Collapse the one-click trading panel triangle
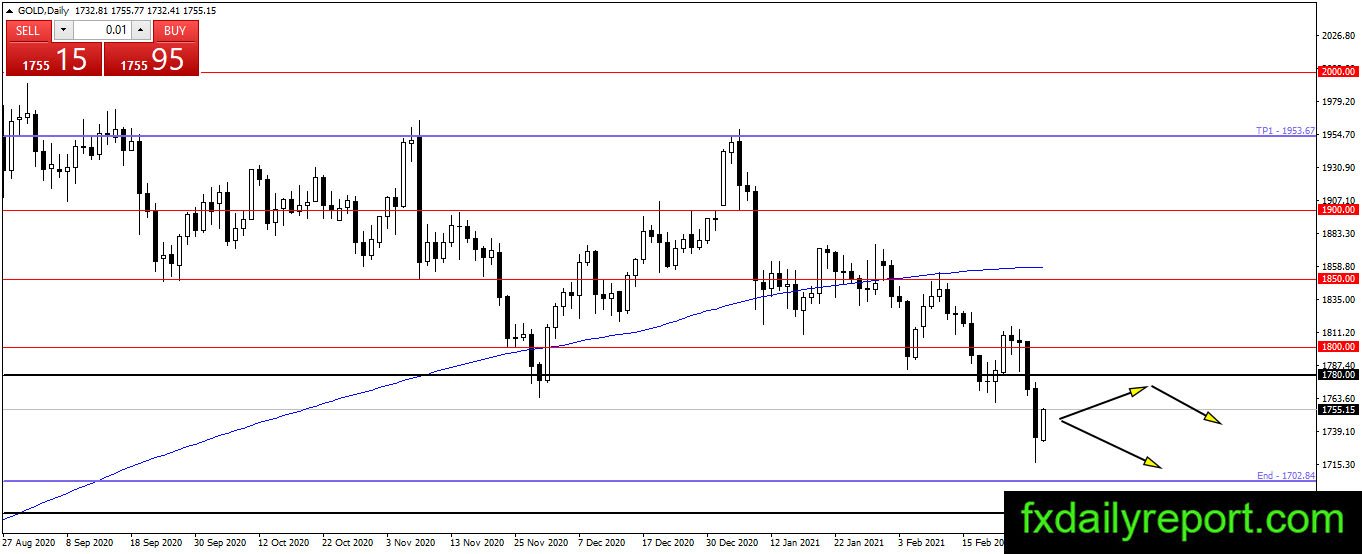 [8, 9]
